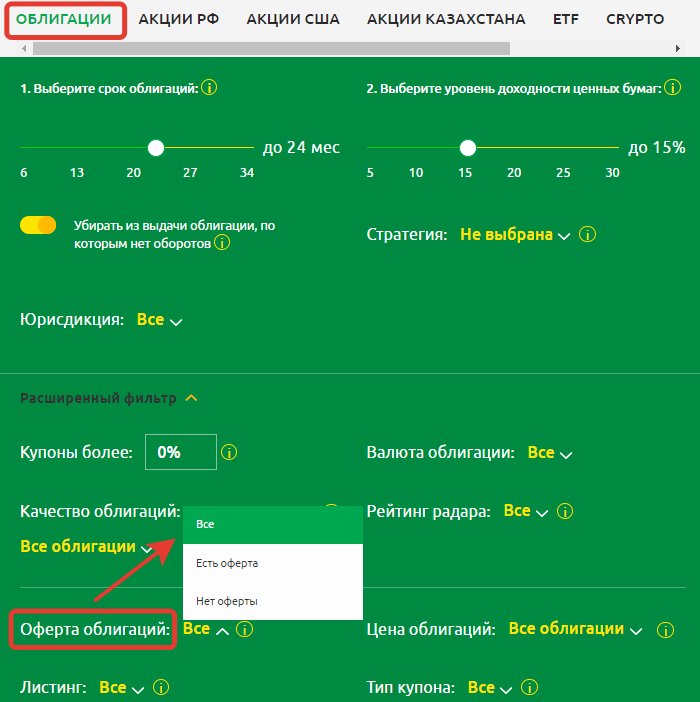Click info icon next to Цена облигаций

665,629
